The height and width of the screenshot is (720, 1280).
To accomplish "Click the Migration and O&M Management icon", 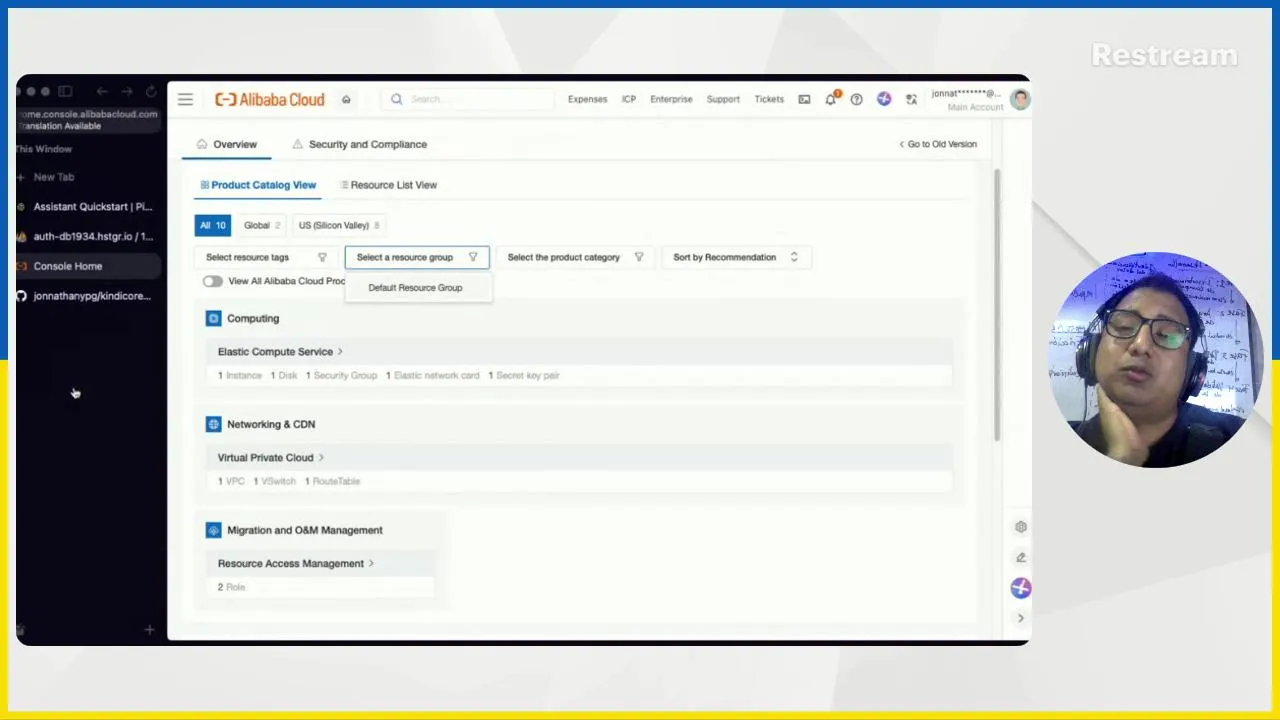I will click(213, 530).
